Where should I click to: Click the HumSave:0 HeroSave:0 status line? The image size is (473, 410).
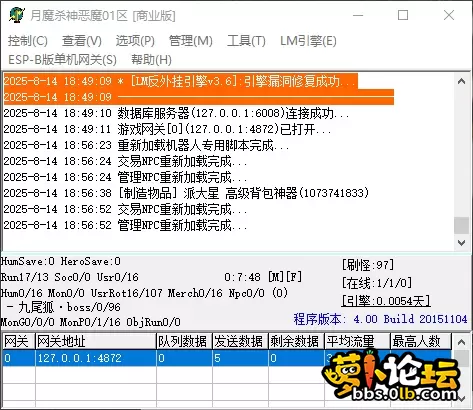coord(61,261)
